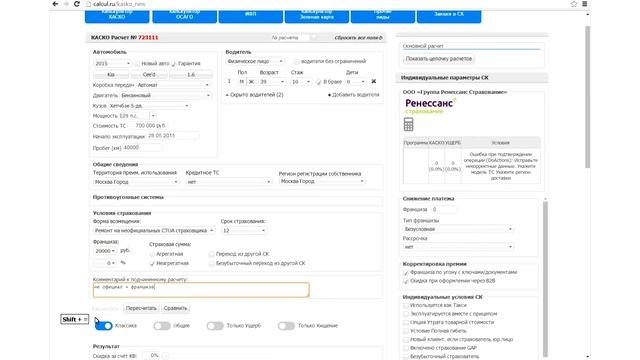Toggle водители без ограничений checkbox
Screen dimensions: 640x360
(297, 61)
